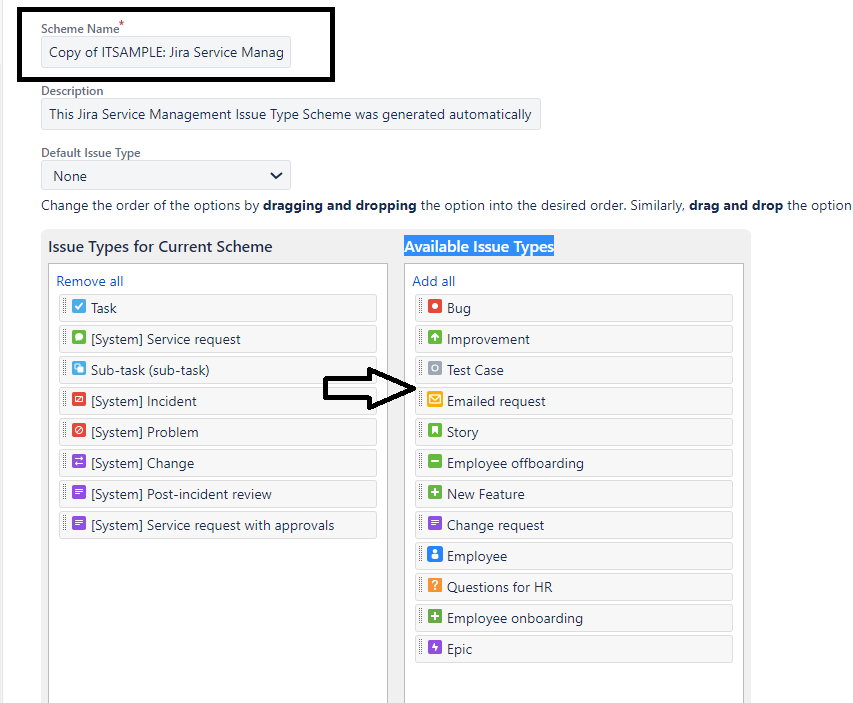Click Remove all link
Viewport: 853px width, 703px height.
click(x=90, y=281)
